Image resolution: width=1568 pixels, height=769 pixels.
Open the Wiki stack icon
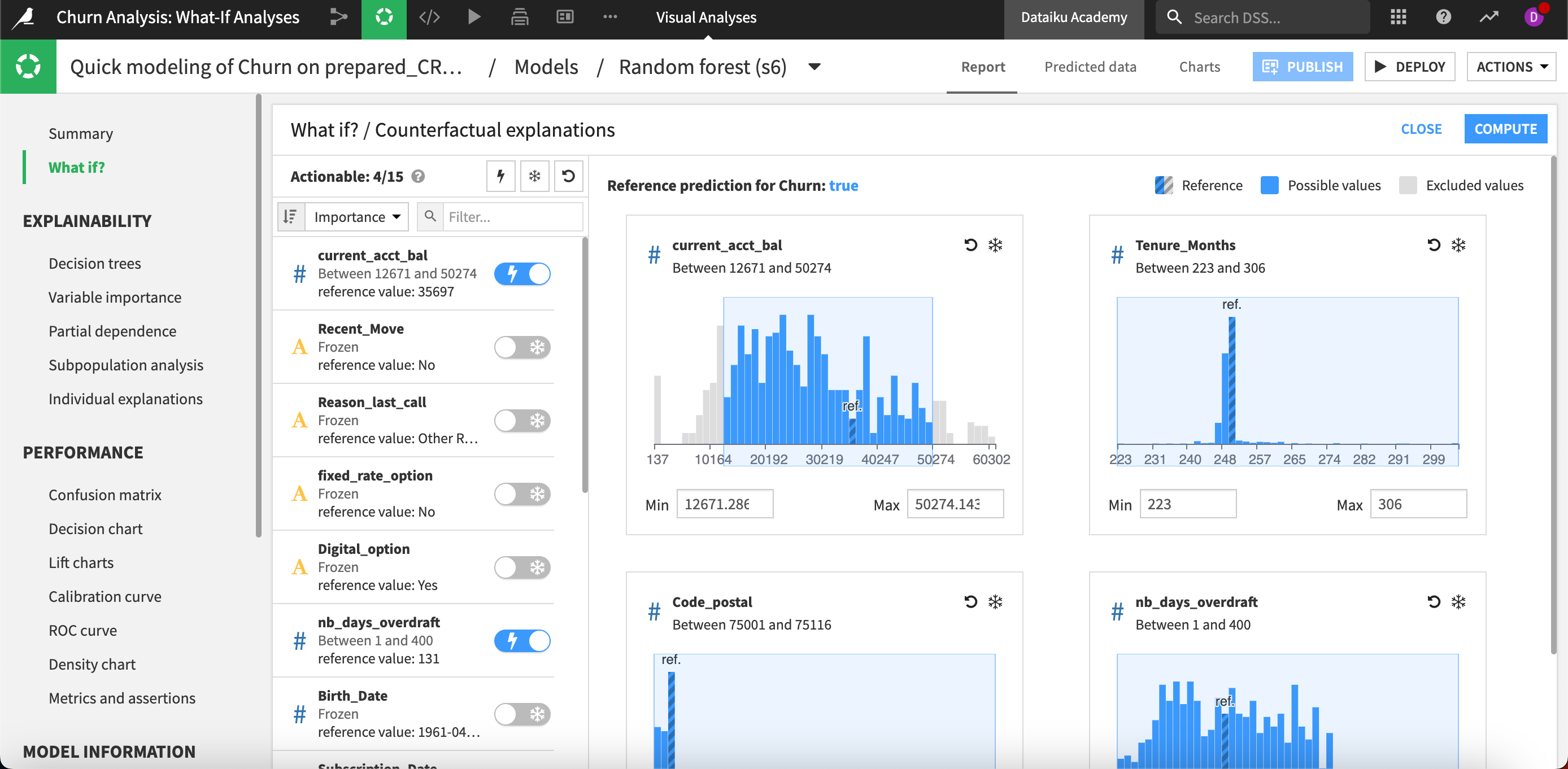click(519, 17)
